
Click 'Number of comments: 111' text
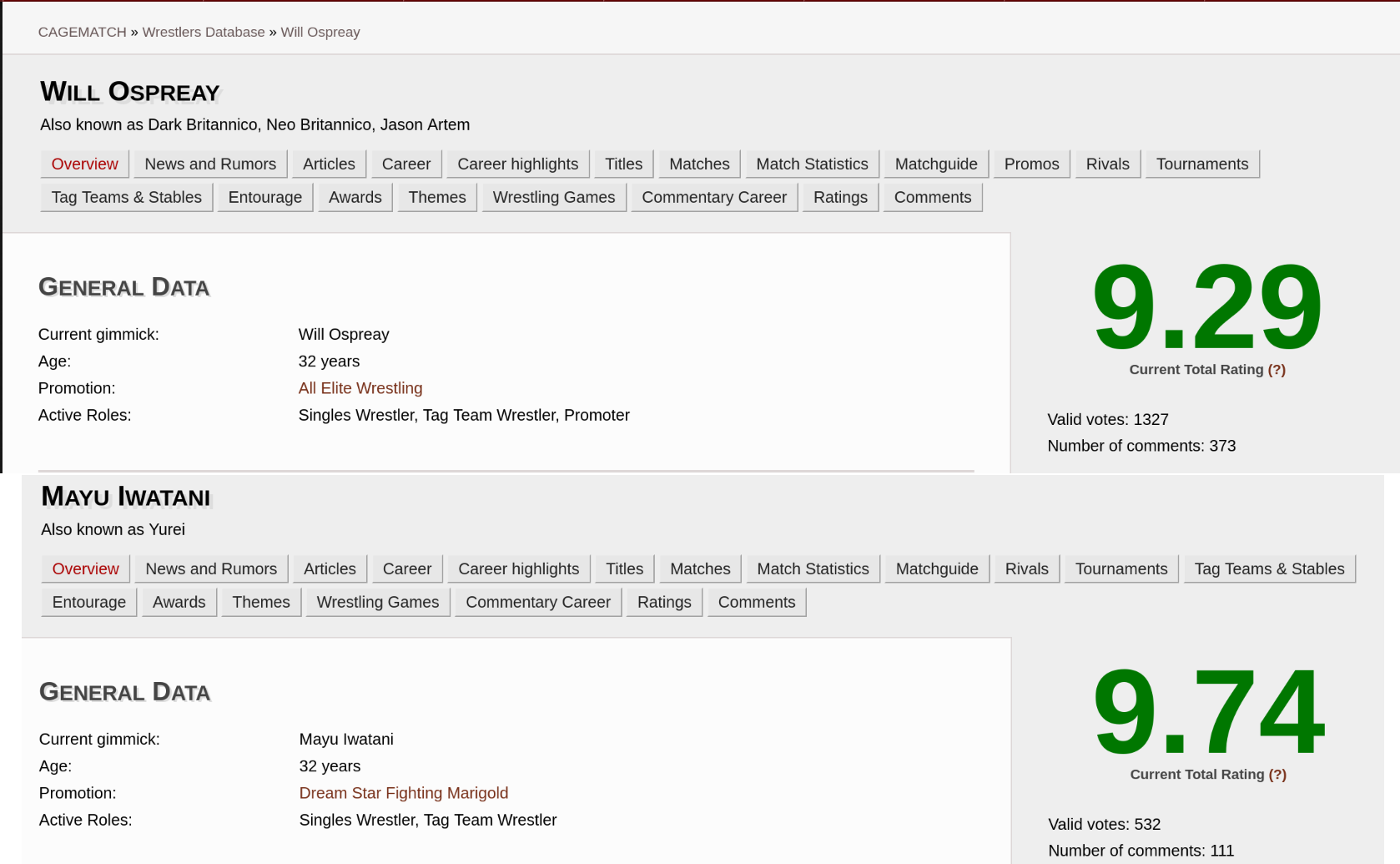click(x=1141, y=851)
